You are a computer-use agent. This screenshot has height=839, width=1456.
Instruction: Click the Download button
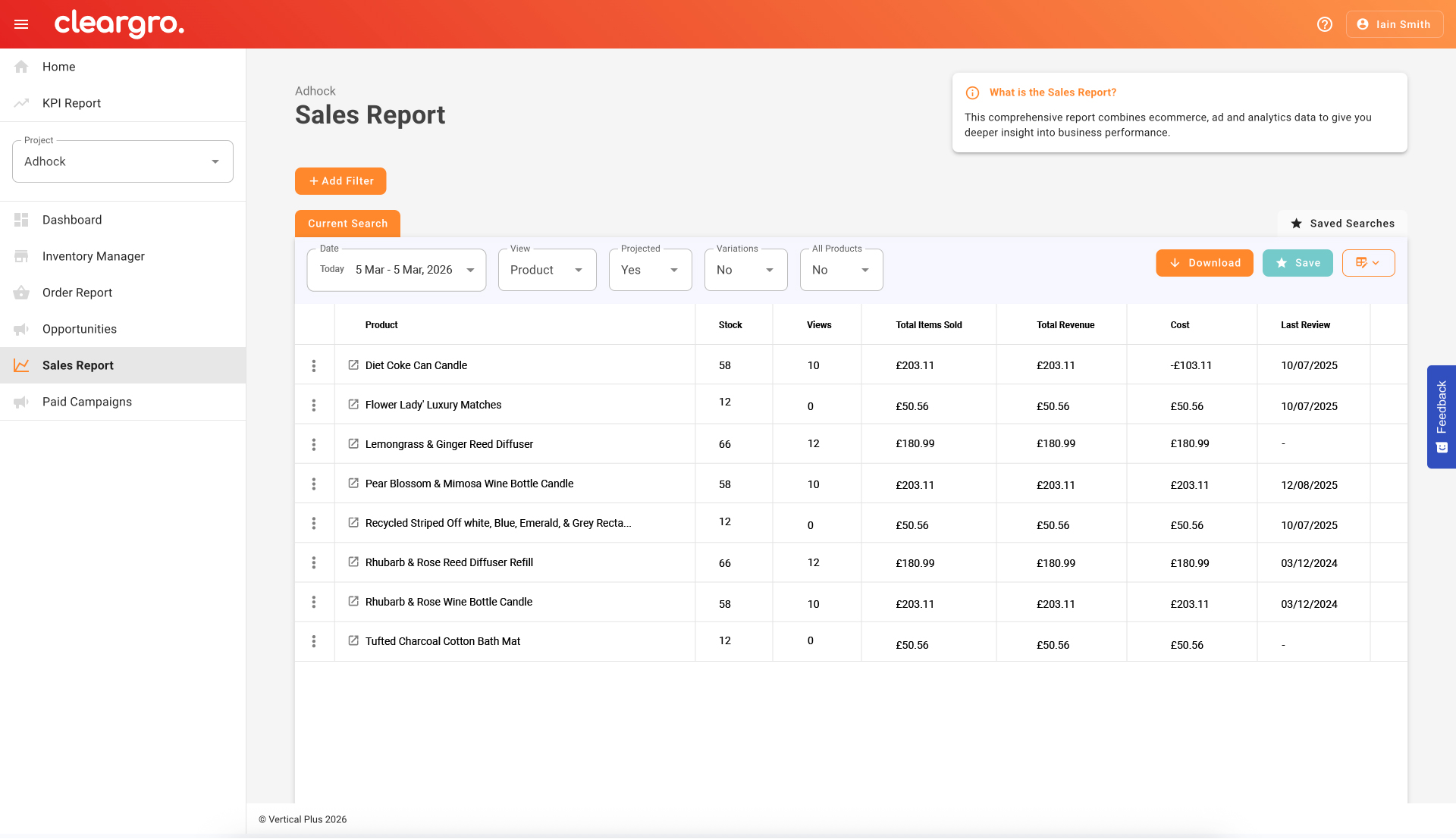coord(1204,263)
